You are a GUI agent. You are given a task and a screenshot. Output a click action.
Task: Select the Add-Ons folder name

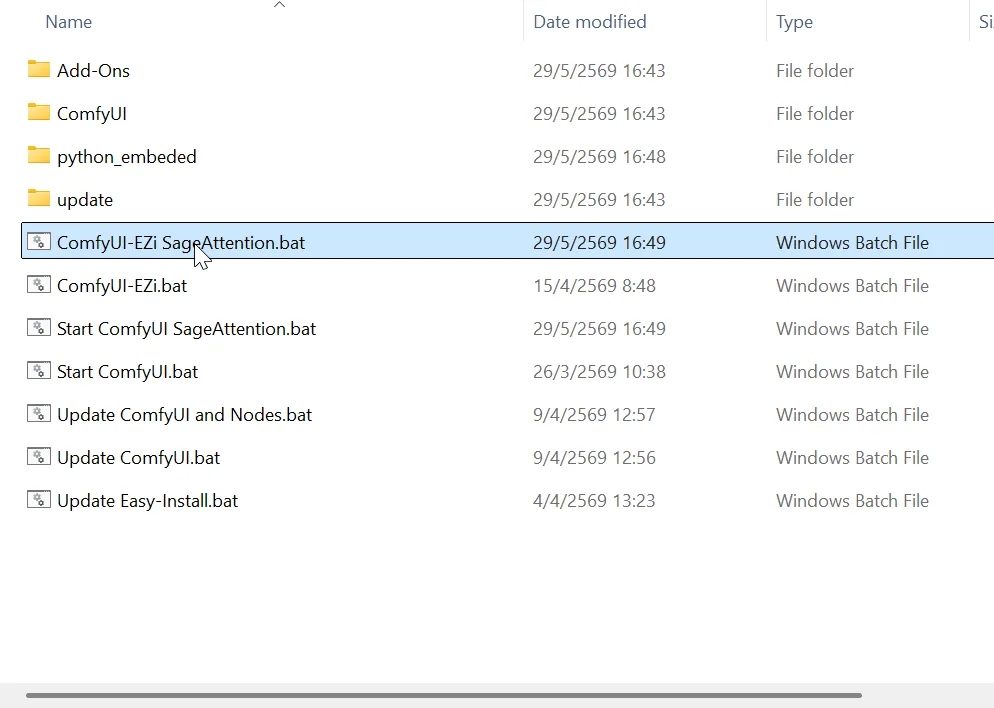93,70
